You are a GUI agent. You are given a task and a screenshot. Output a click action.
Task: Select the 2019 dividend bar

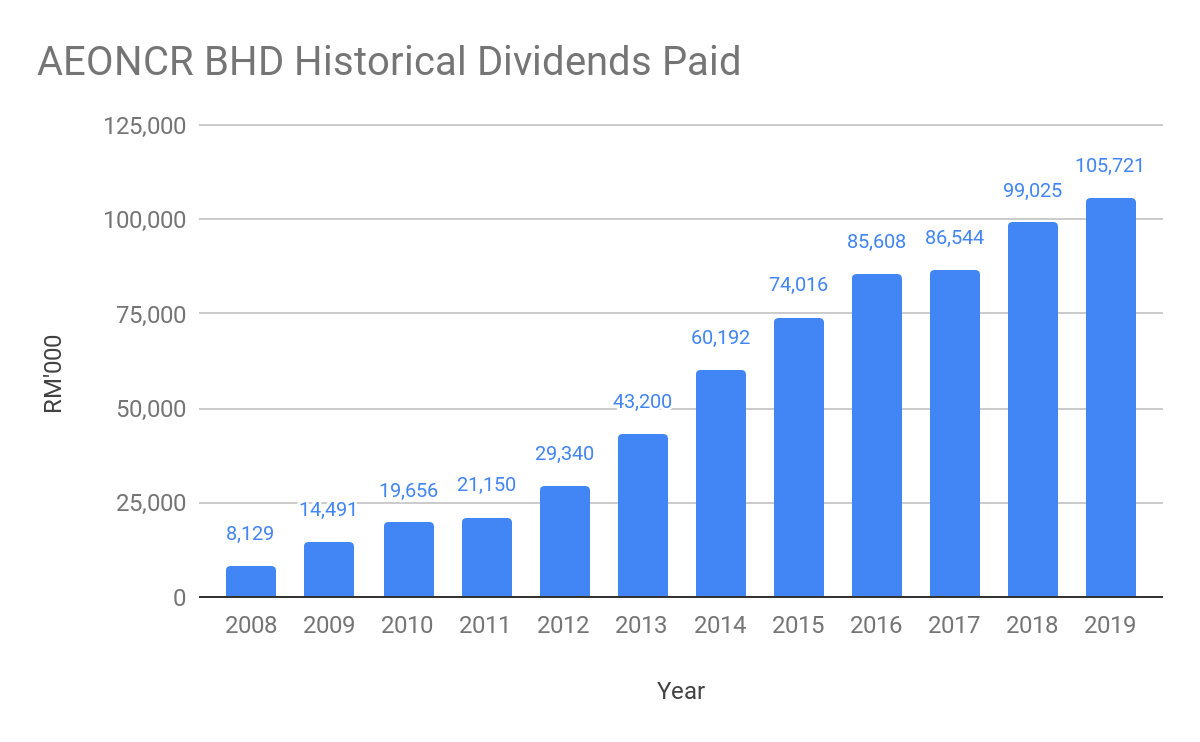[x=1111, y=398]
